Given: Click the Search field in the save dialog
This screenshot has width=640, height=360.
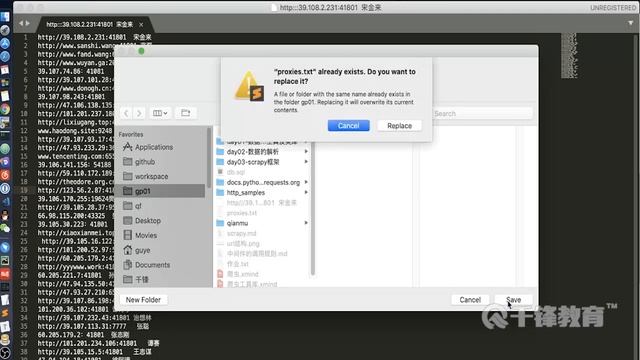Looking at the screenshot, I should tap(482, 113).
